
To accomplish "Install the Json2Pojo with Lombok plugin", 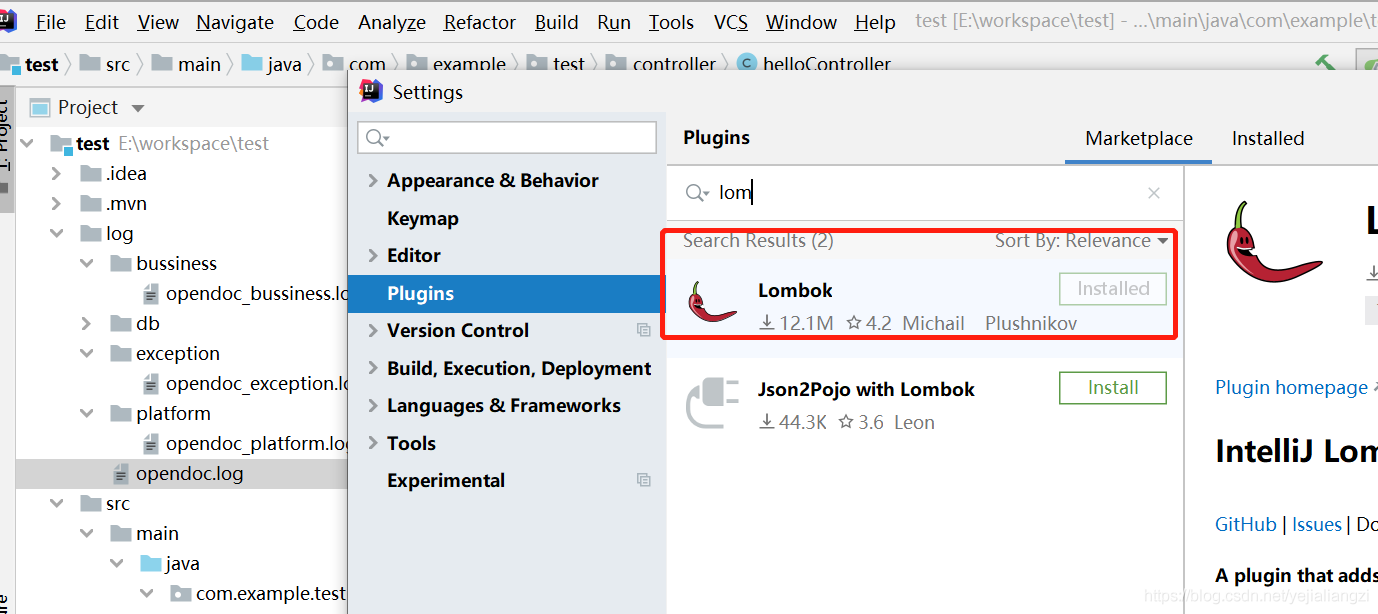I will pyautogui.click(x=1112, y=388).
